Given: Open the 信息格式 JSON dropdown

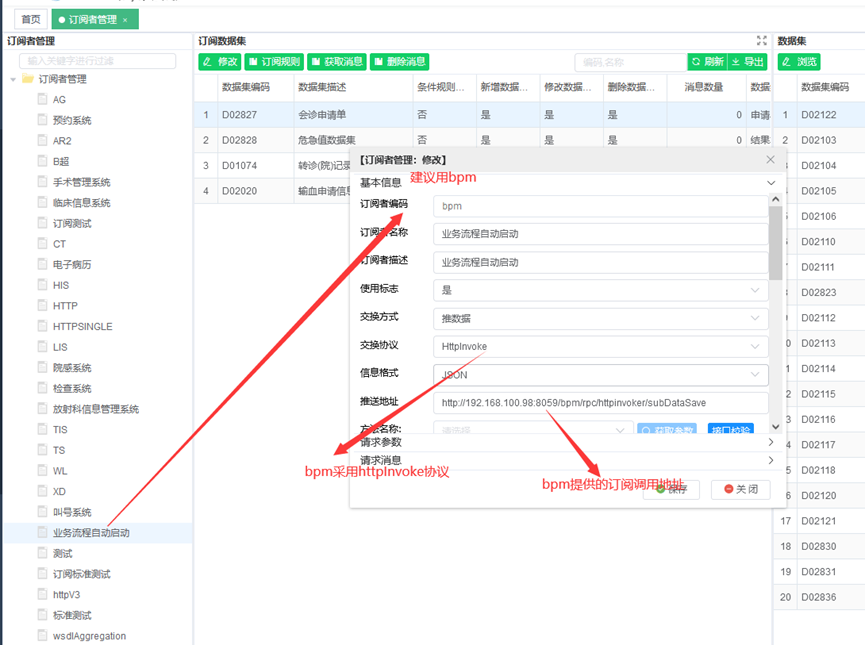Looking at the screenshot, I should [x=600, y=375].
